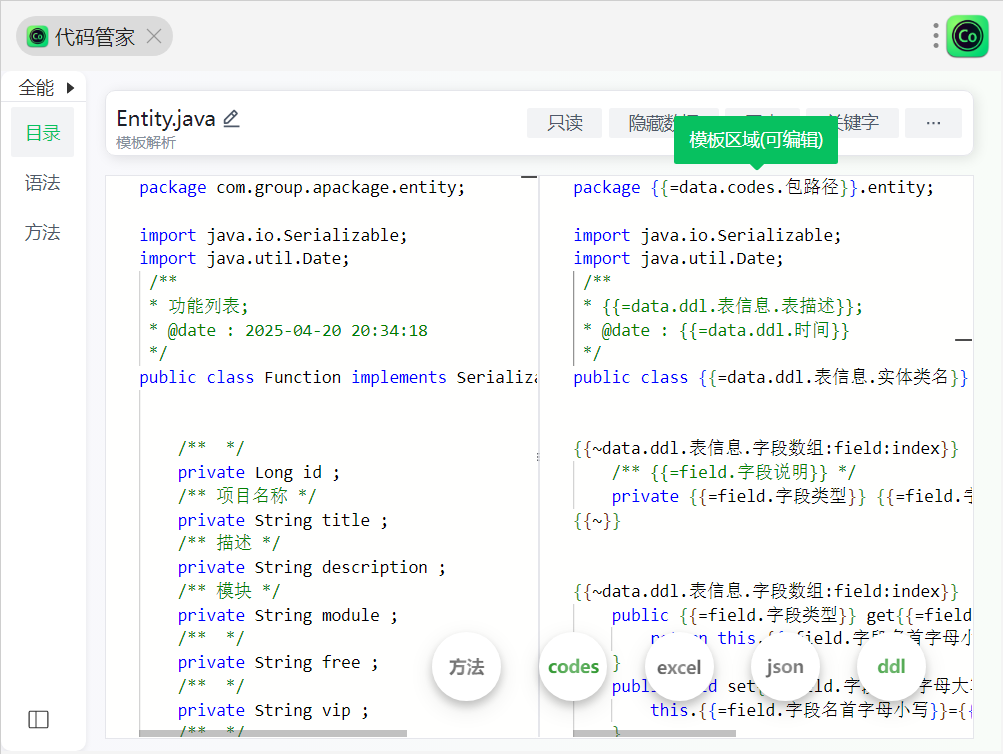
Task: Click the green Co logo at top right
Action: pyautogui.click(x=967, y=37)
